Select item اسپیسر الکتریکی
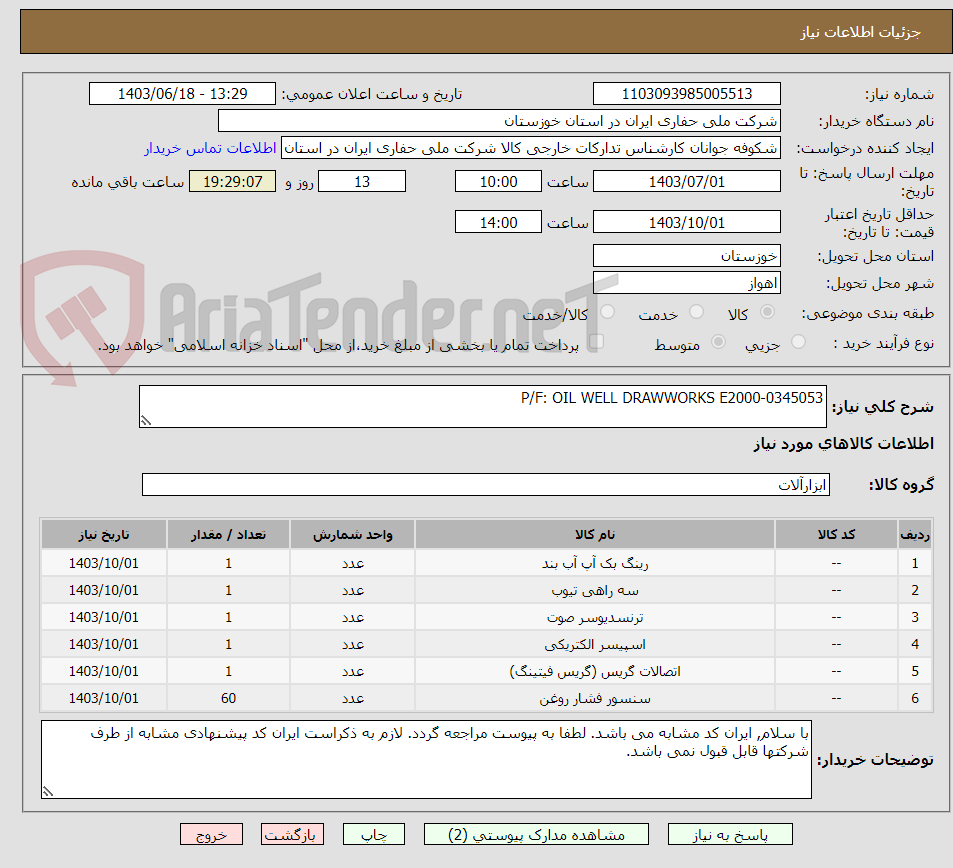Image resolution: width=953 pixels, height=868 pixels. 594,644
